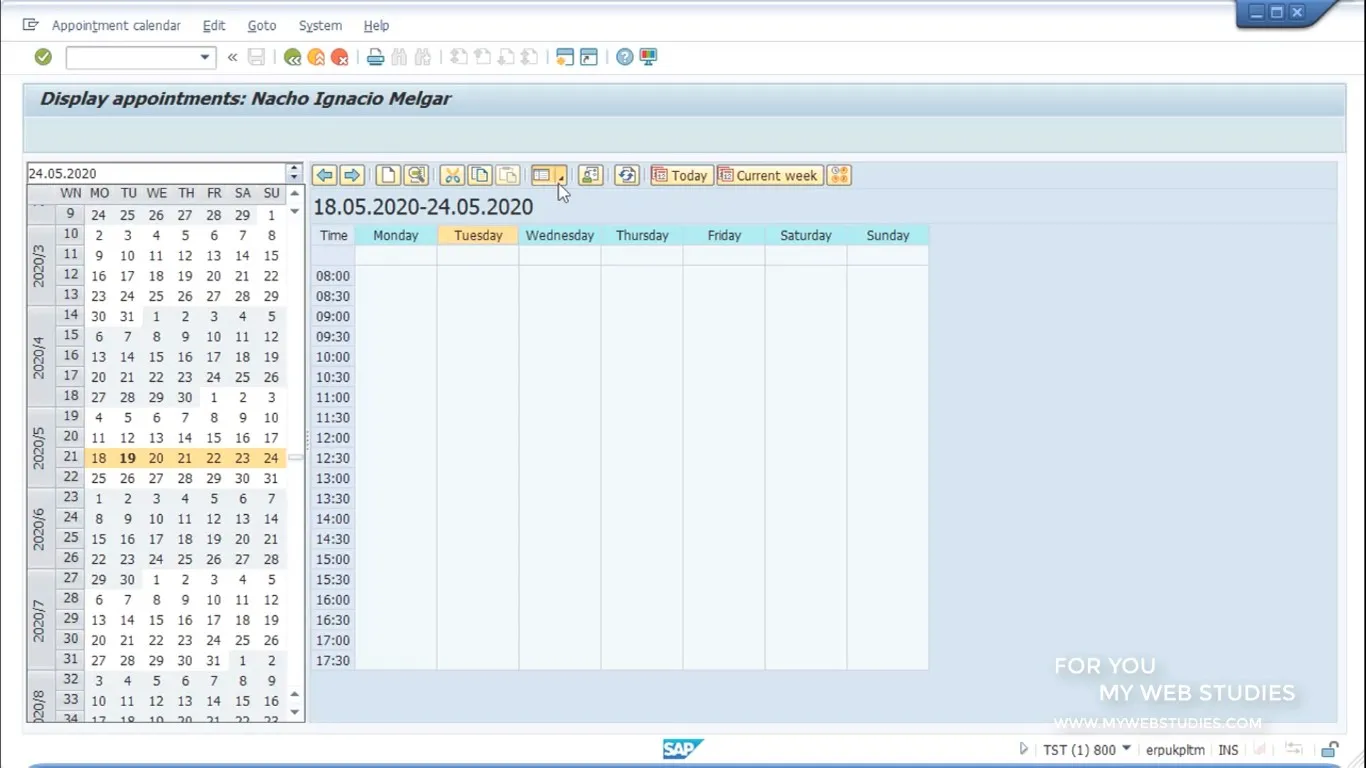
Task: Expand the status bar triangle arrow
Action: (x=1023, y=749)
